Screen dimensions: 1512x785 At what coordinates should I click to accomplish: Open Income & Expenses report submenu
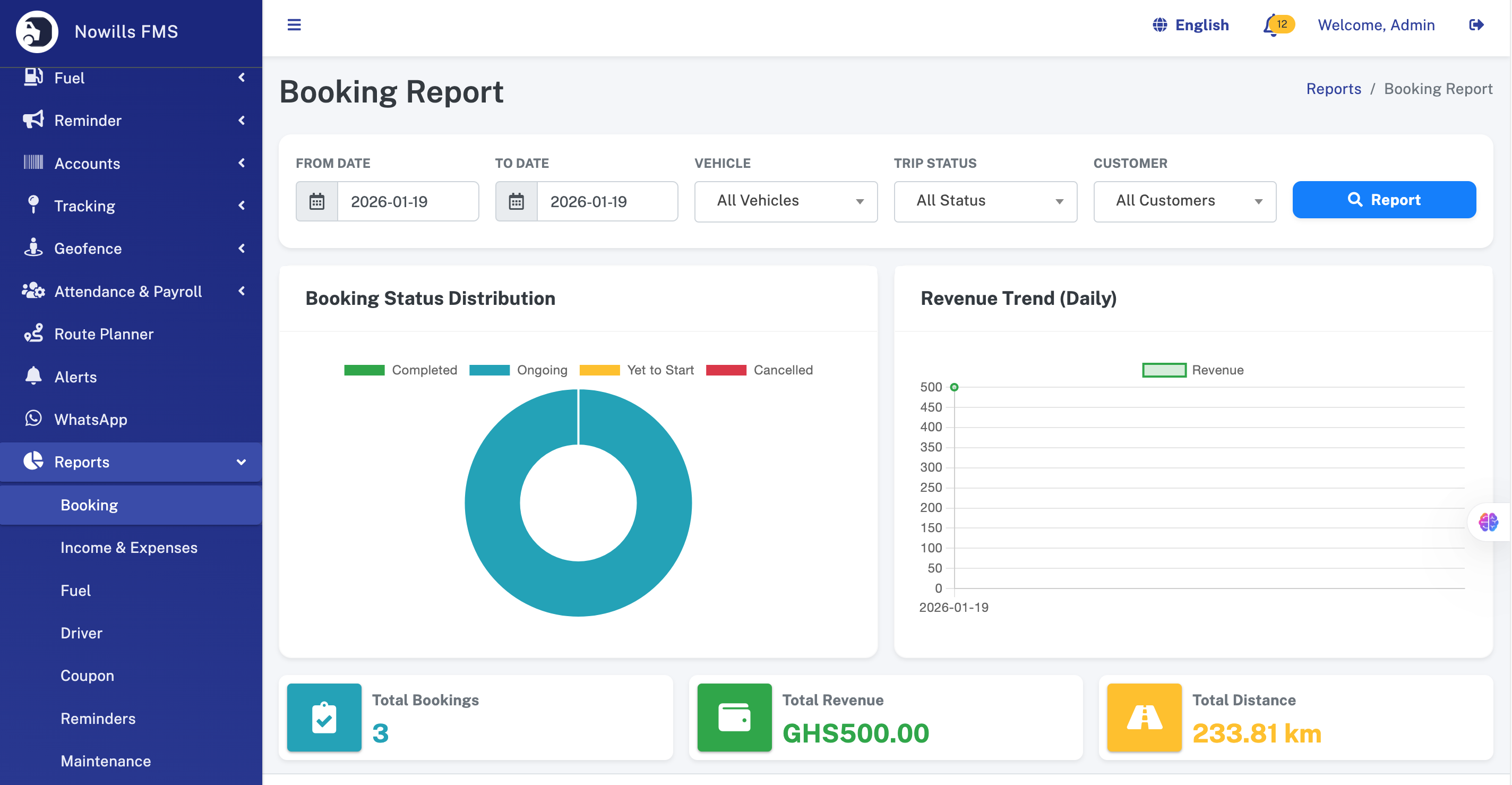coord(129,547)
